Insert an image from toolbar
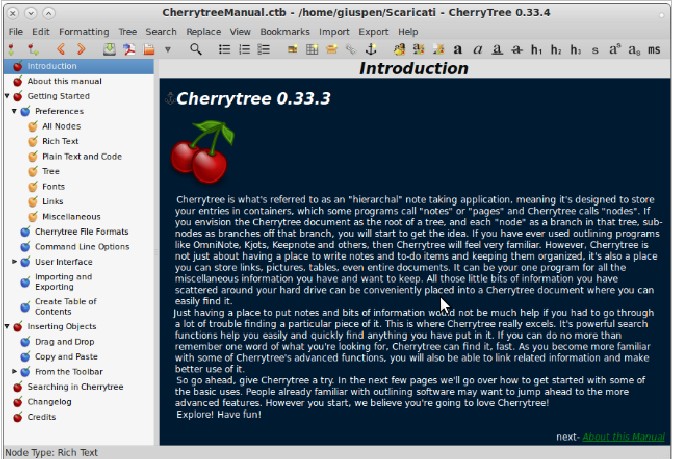Viewport: 675px width, 459px height. (x=292, y=50)
